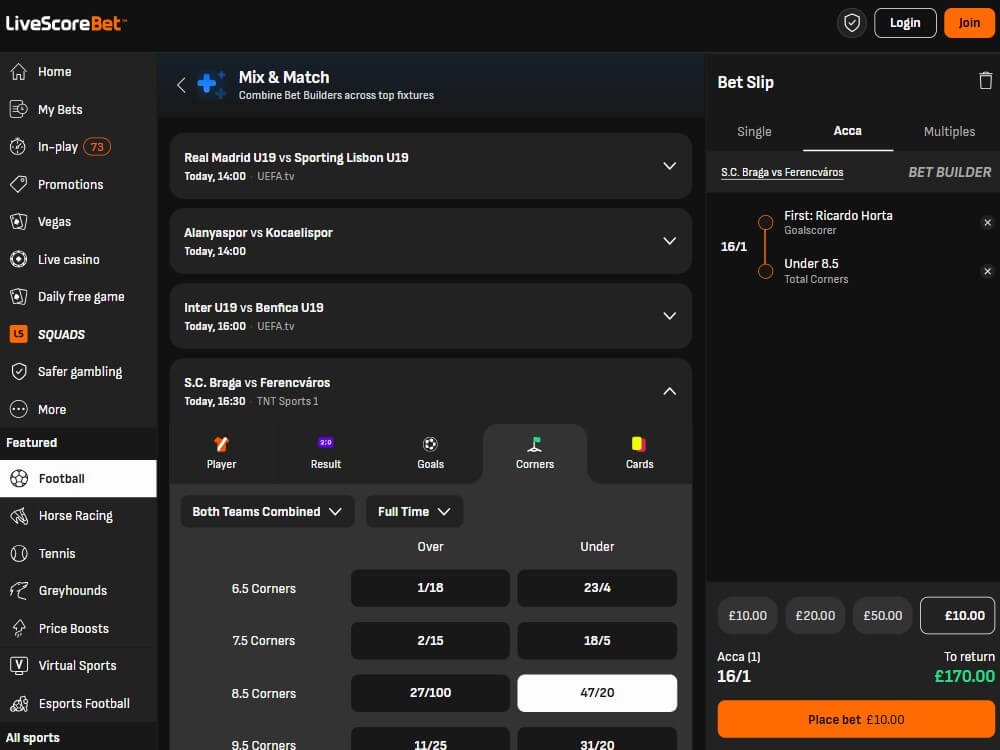1000x750 pixels.
Task: Open Virtual Sports from the sidebar
Action: tap(20, 665)
